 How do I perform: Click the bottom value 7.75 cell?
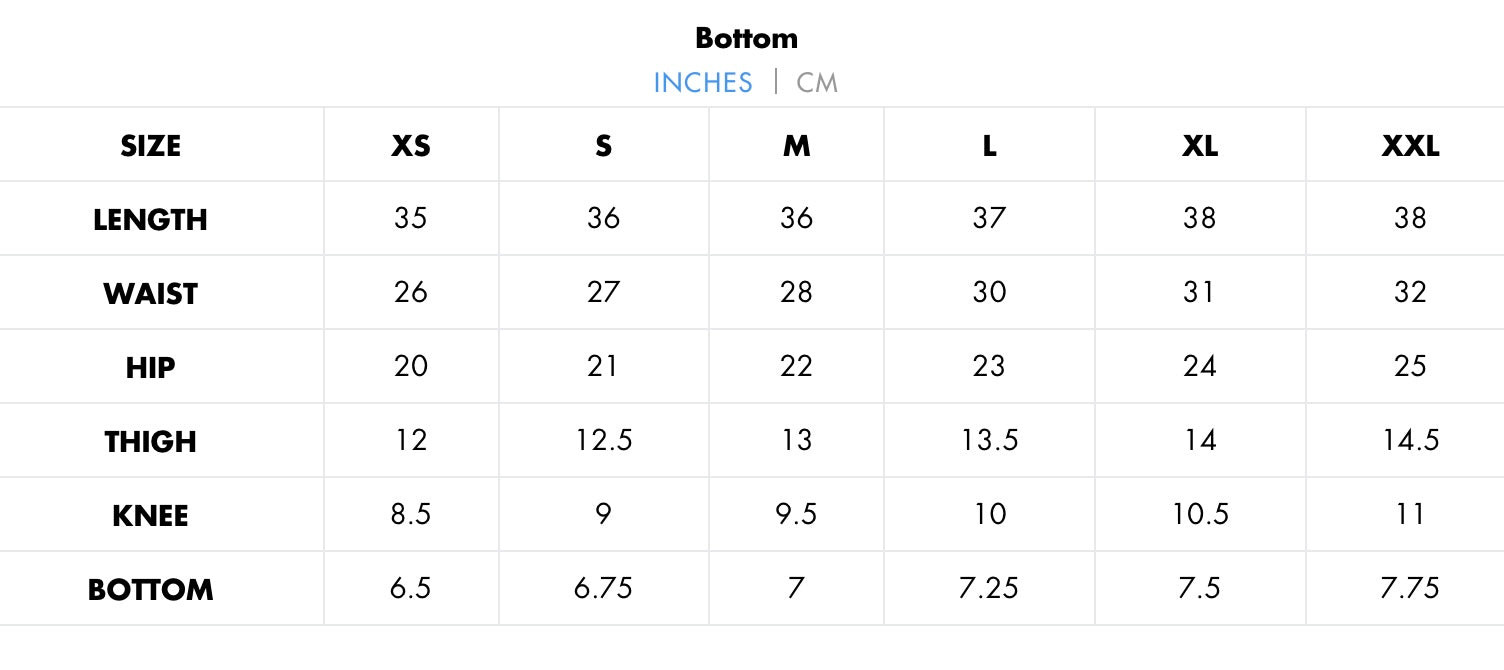(1410, 588)
